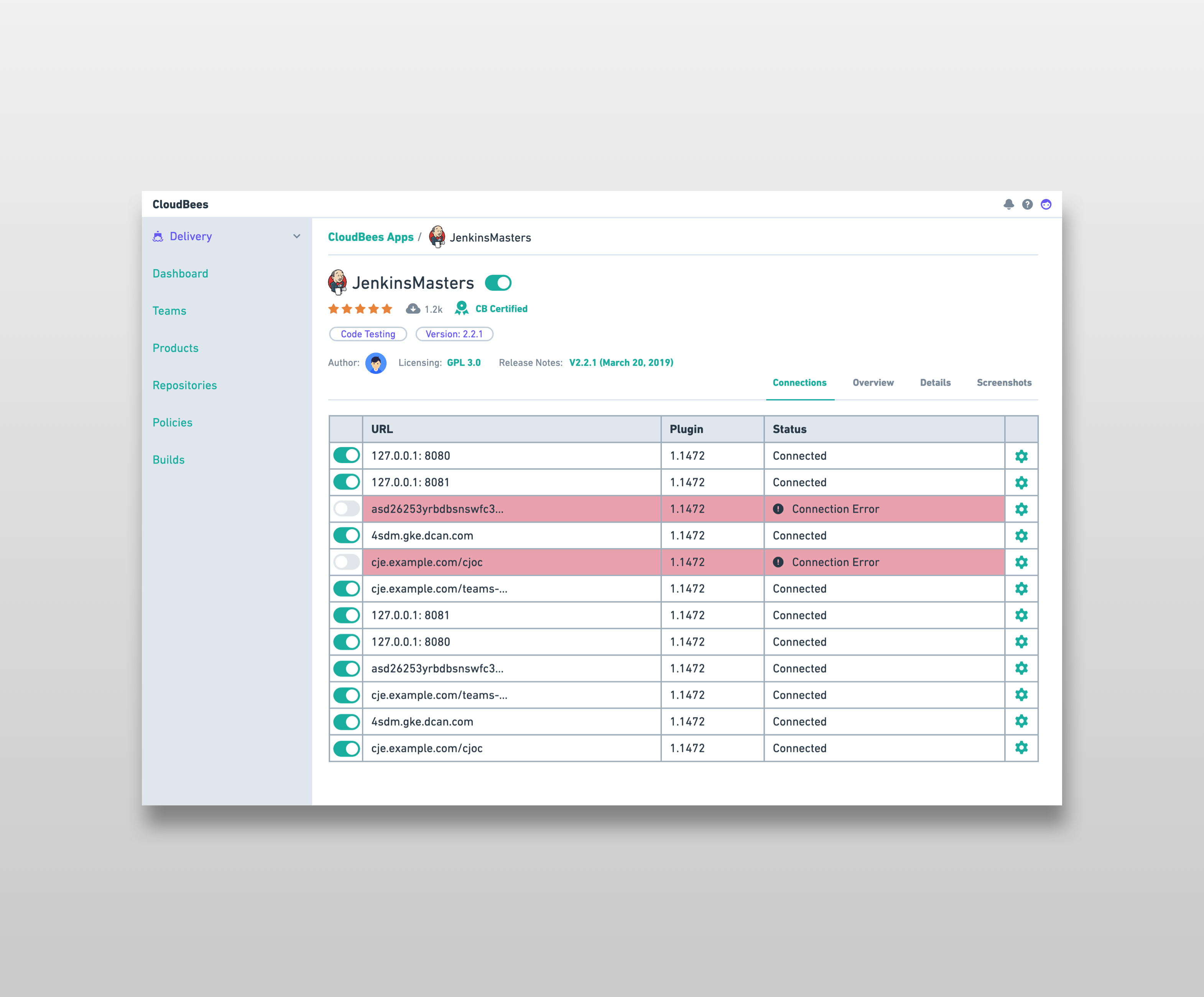
Task: Click the Status column header
Action: click(790, 429)
